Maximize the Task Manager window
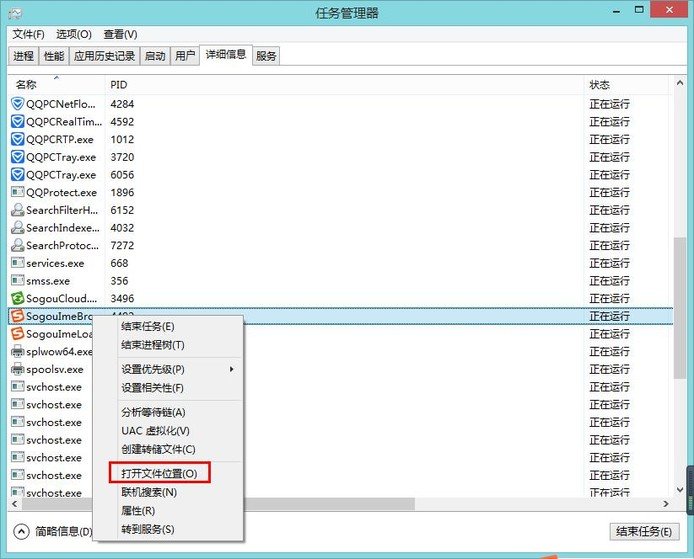This screenshot has width=694, height=559. tap(639, 10)
